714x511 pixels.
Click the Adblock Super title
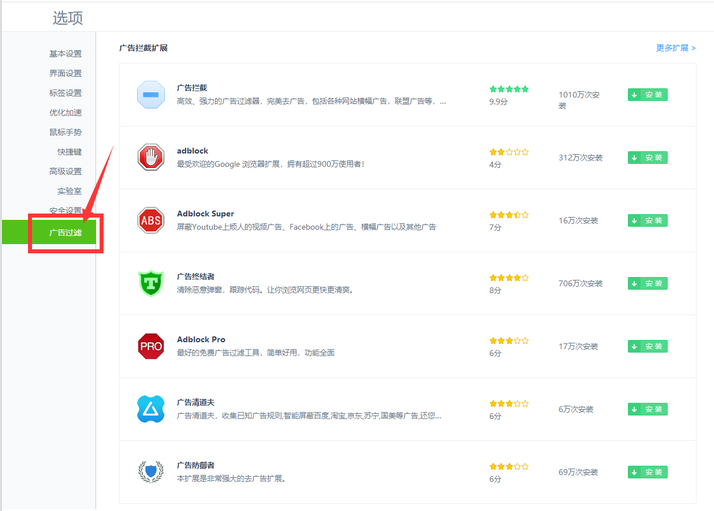[x=205, y=214]
